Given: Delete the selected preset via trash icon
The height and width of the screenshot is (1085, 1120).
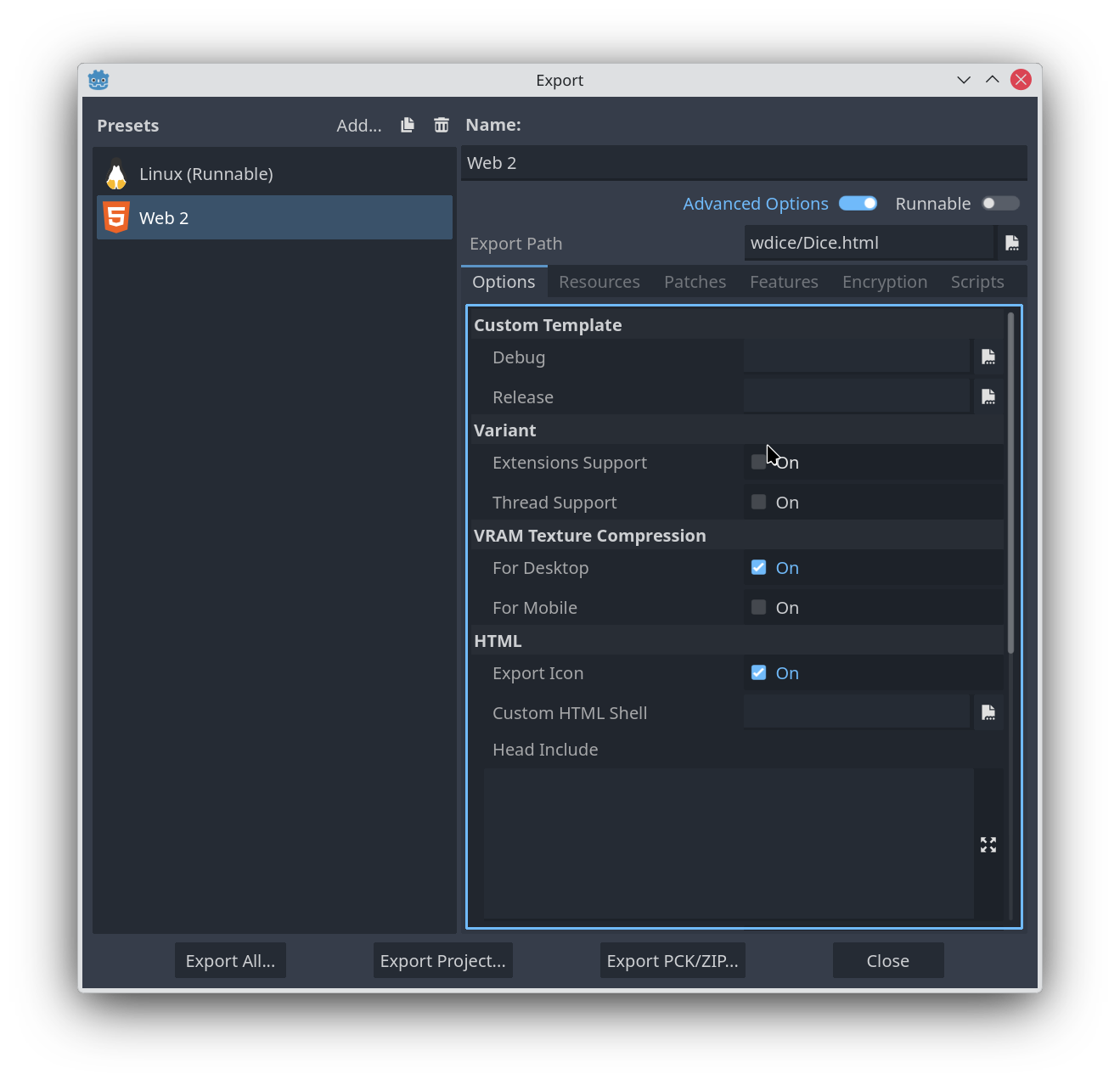Looking at the screenshot, I should coord(442,125).
